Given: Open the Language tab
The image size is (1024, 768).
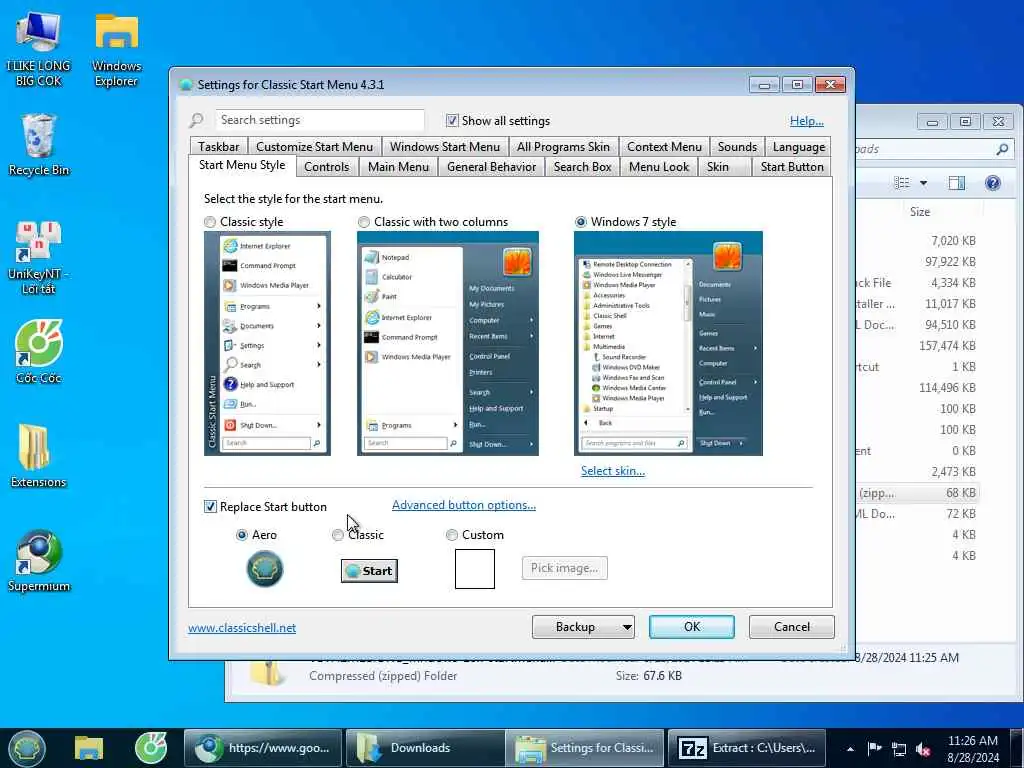Looking at the screenshot, I should 799,147.
